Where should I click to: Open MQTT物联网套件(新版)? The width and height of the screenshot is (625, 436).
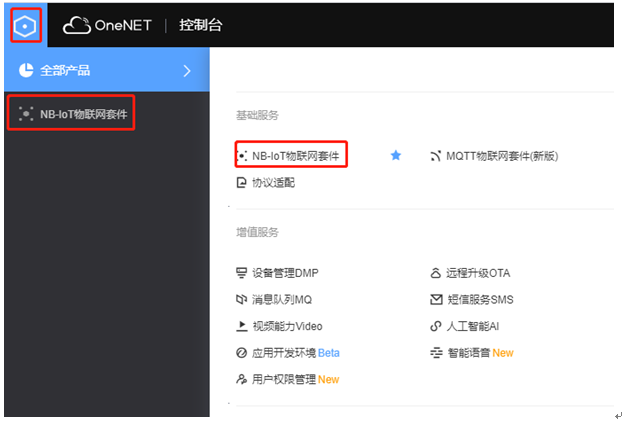(x=502, y=156)
